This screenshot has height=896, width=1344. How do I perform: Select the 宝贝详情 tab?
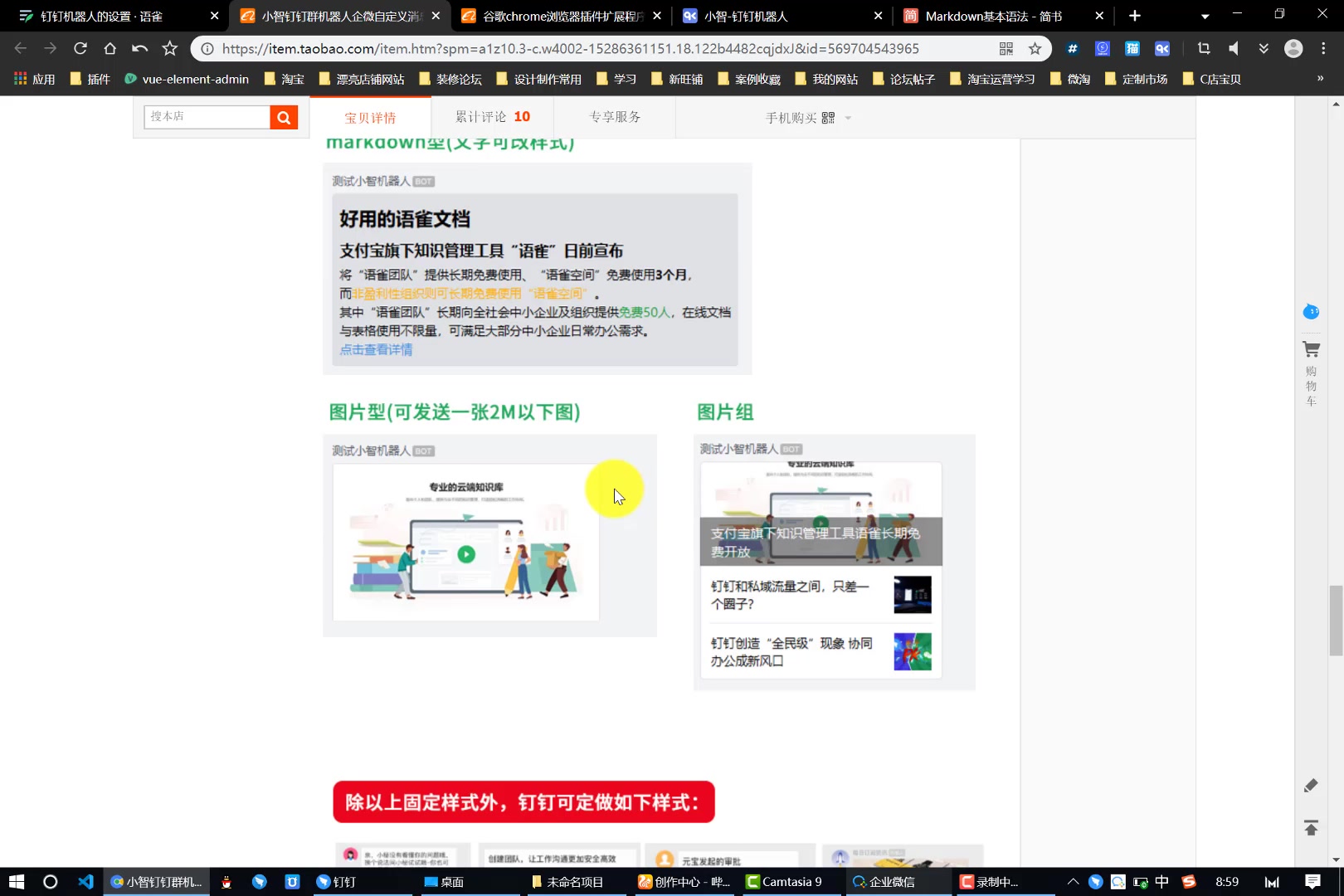370,118
